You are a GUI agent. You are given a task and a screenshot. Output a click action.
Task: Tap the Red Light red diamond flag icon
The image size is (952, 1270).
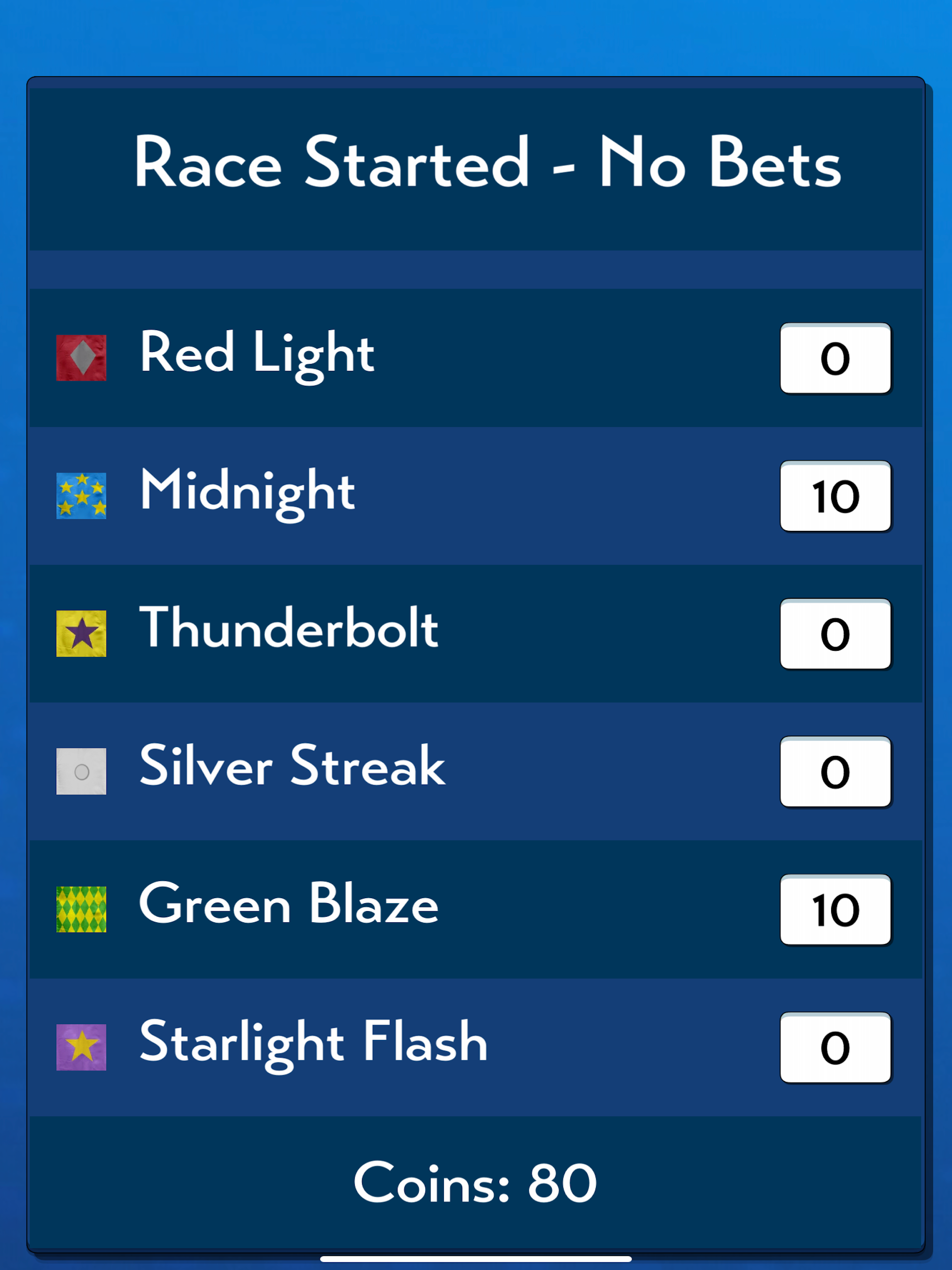(x=81, y=357)
